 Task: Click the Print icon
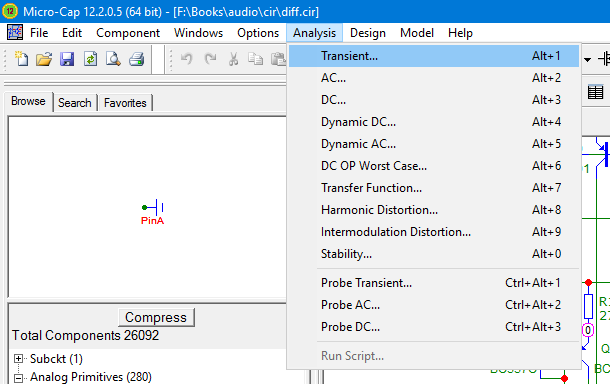click(137, 59)
